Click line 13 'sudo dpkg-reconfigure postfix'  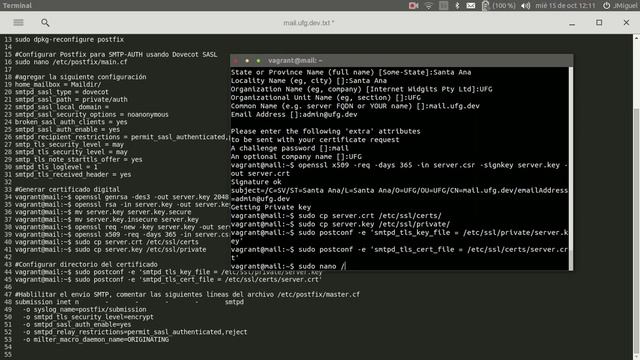pos(69,40)
